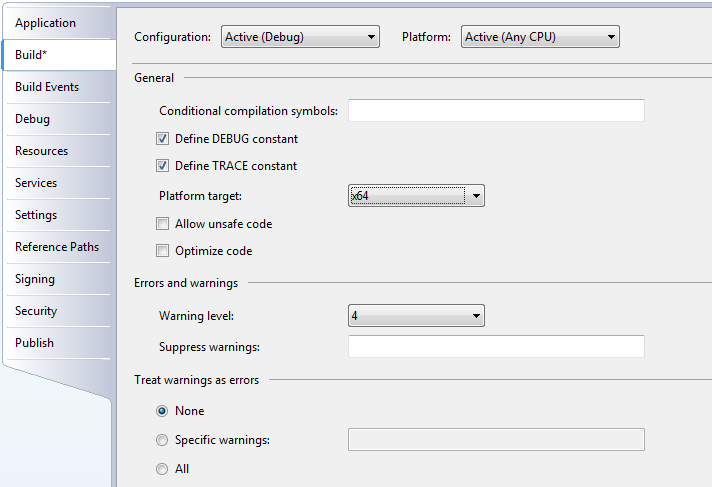Click the Specific warnings text field

click(496, 440)
